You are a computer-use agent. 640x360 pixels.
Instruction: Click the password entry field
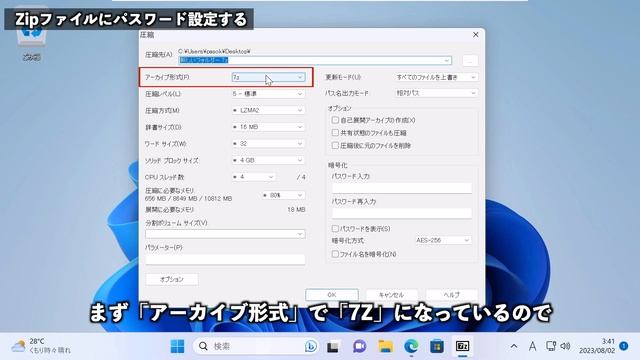(x=402, y=188)
